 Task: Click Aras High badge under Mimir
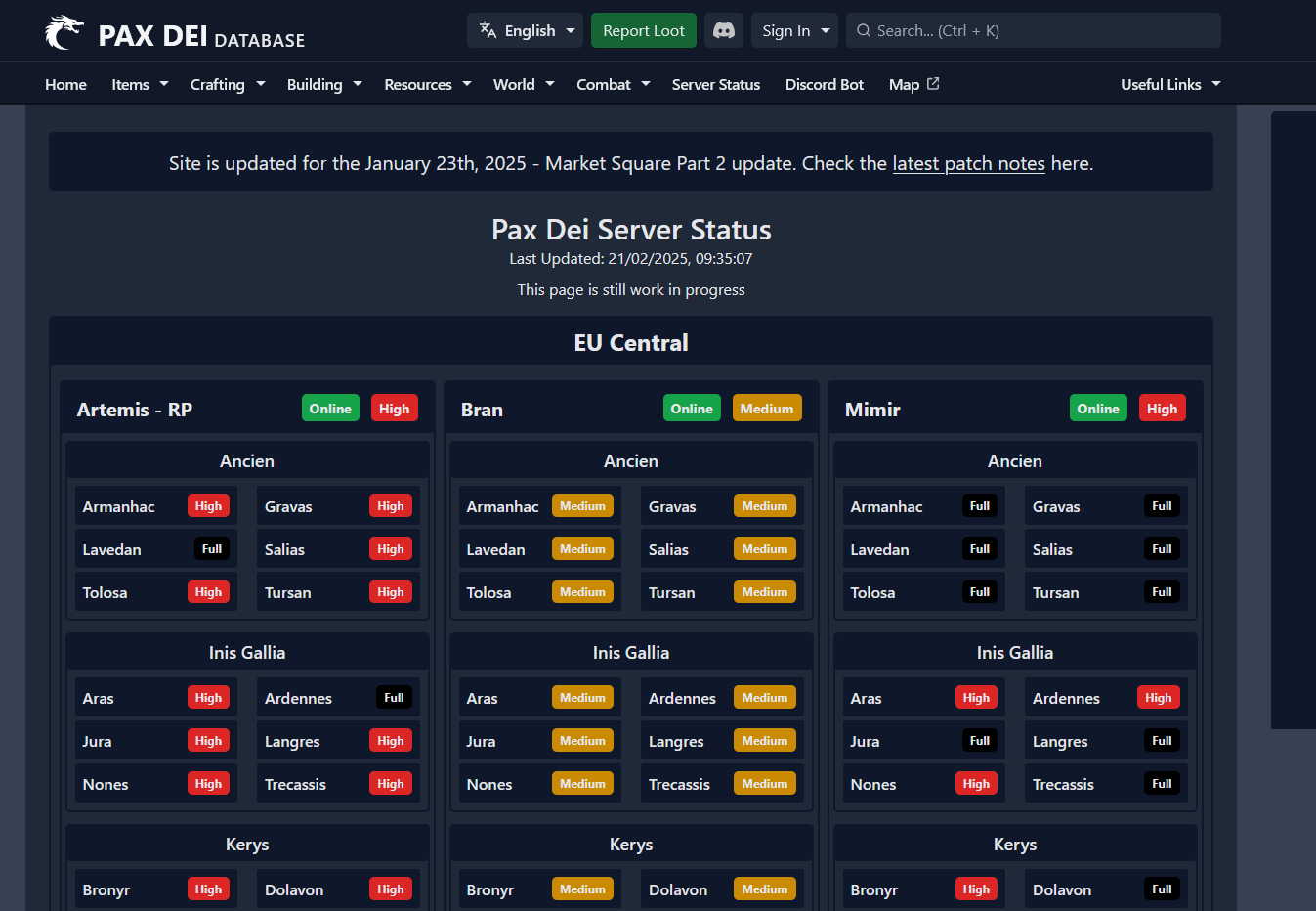[976, 698]
